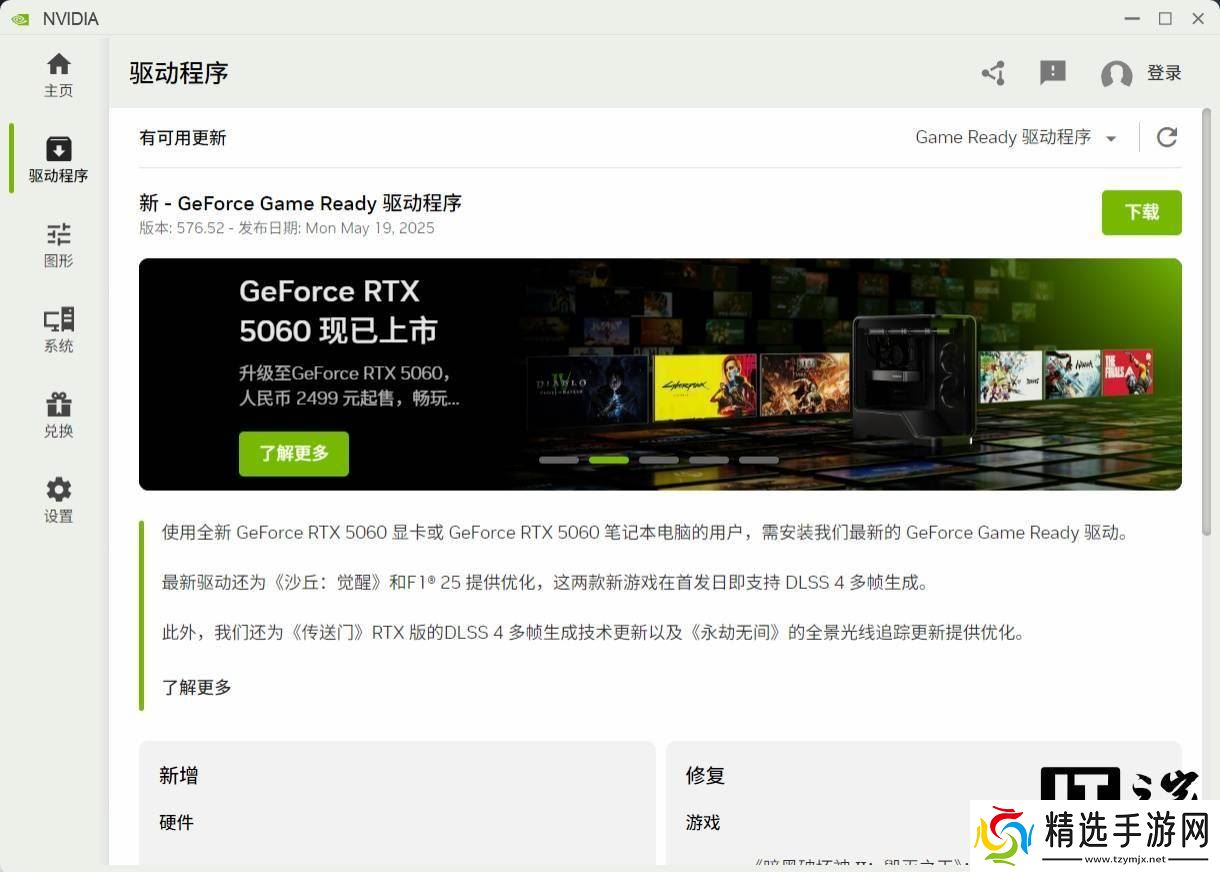Click the 了解更多 button on banner

pyautogui.click(x=294, y=453)
